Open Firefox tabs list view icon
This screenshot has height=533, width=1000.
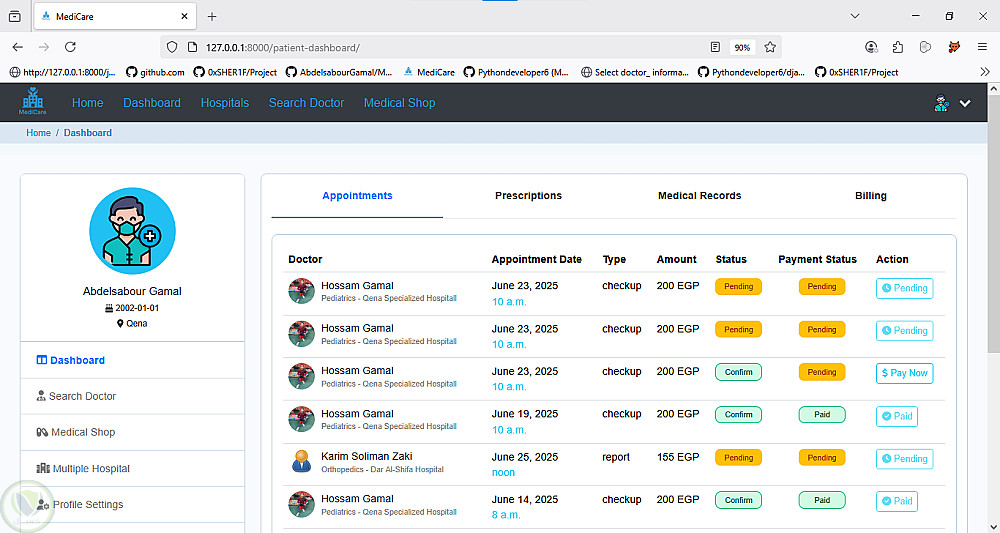pos(15,17)
